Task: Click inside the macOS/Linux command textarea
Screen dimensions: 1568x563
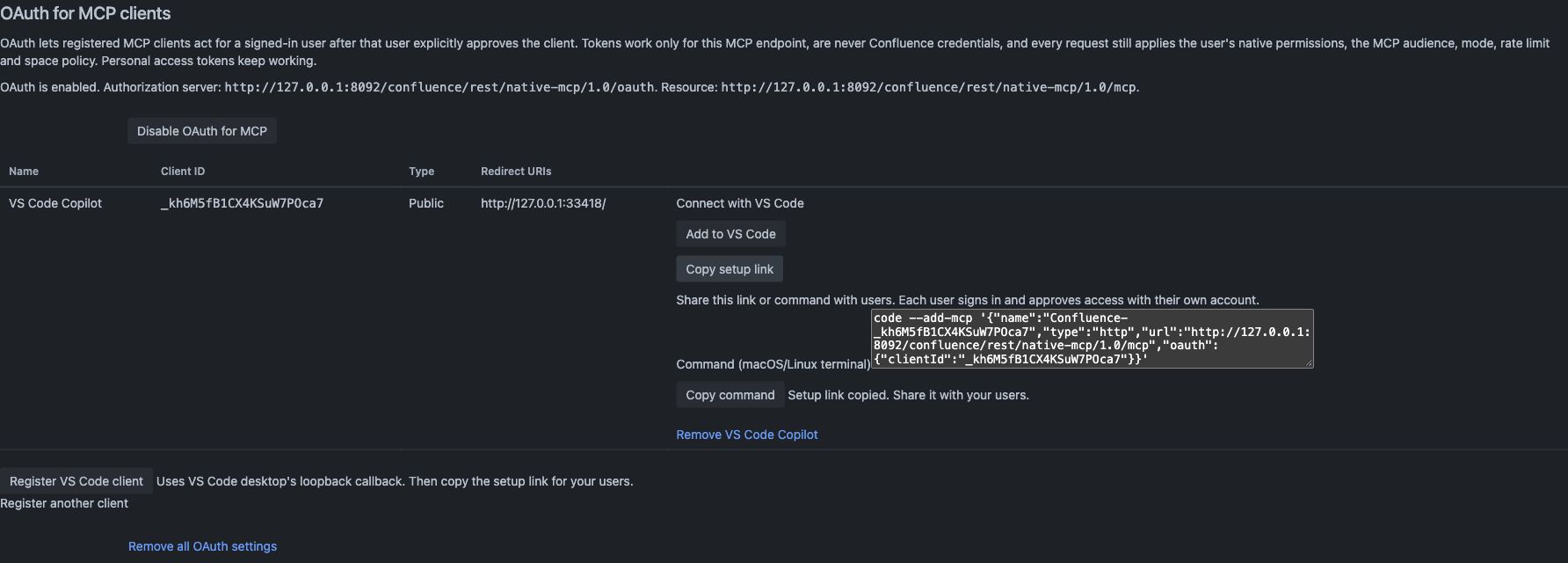Action: click(1092, 339)
